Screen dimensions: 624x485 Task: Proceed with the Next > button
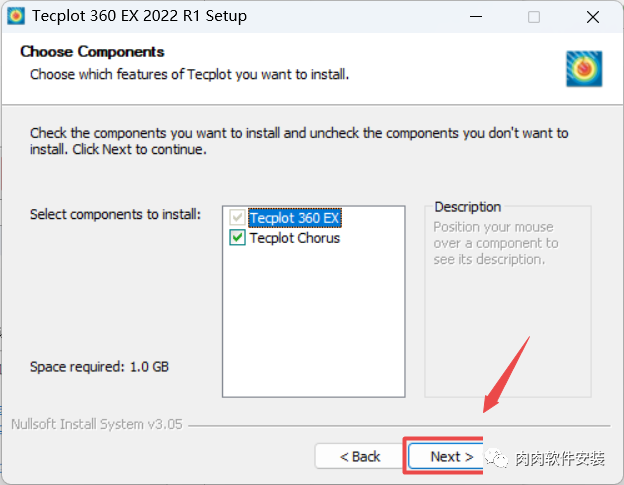[447, 456]
